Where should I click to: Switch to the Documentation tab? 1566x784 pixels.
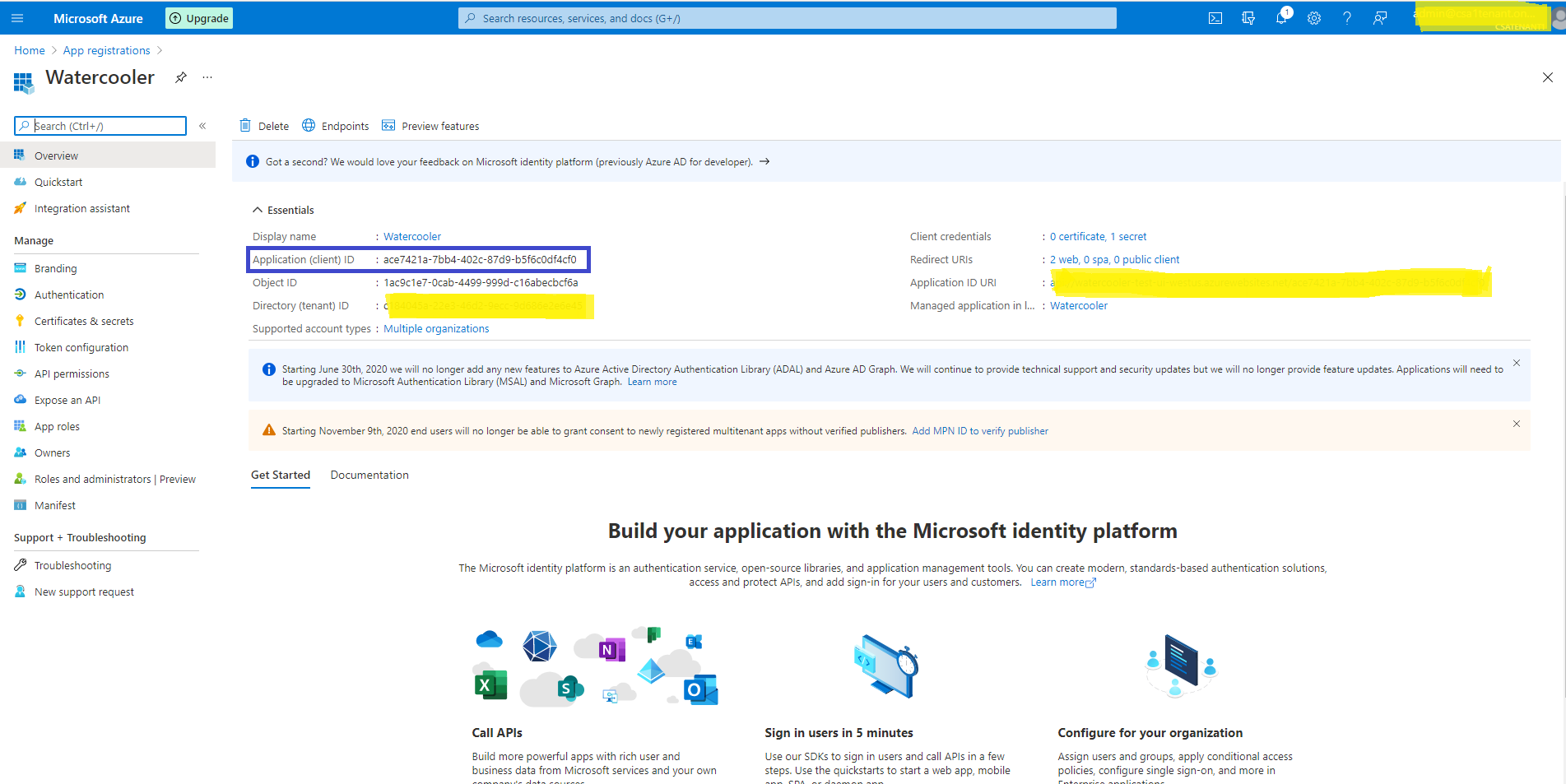point(369,475)
